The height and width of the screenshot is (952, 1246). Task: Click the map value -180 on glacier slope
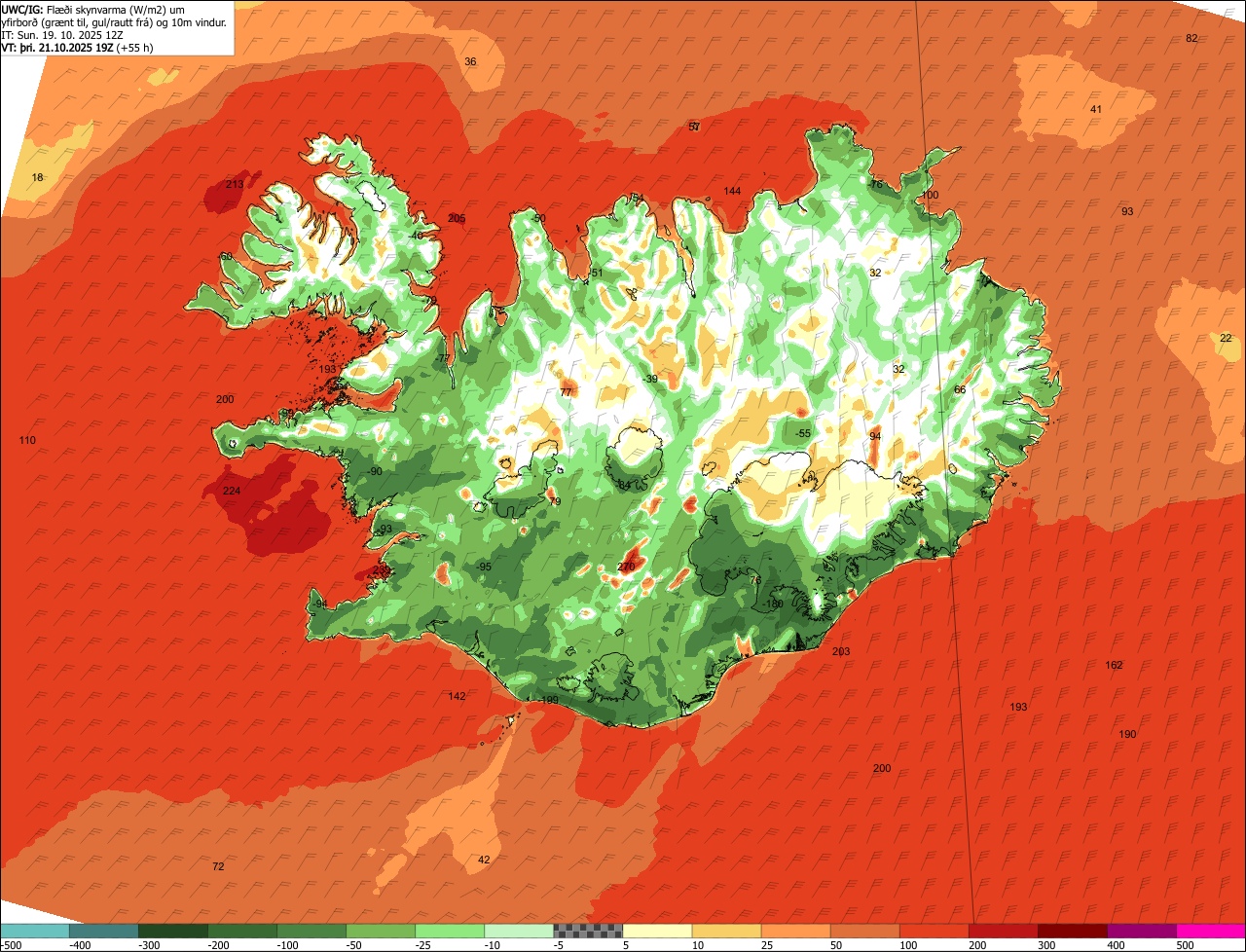tap(773, 604)
